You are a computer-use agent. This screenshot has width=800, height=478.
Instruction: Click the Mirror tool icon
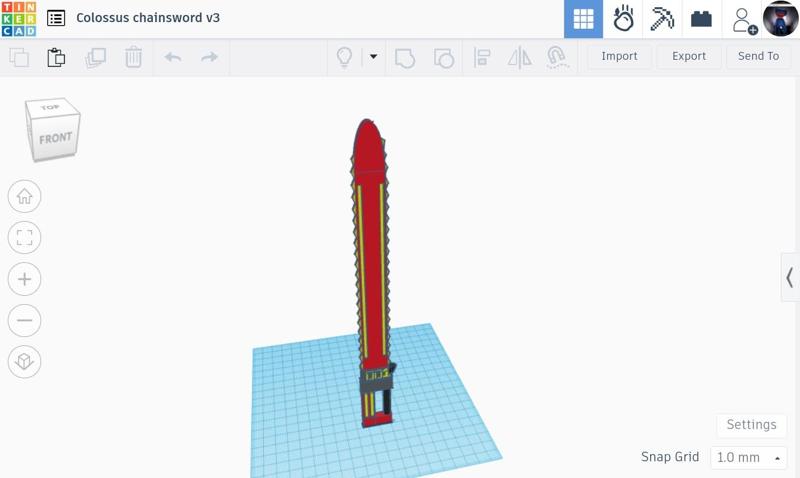(519, 57)
